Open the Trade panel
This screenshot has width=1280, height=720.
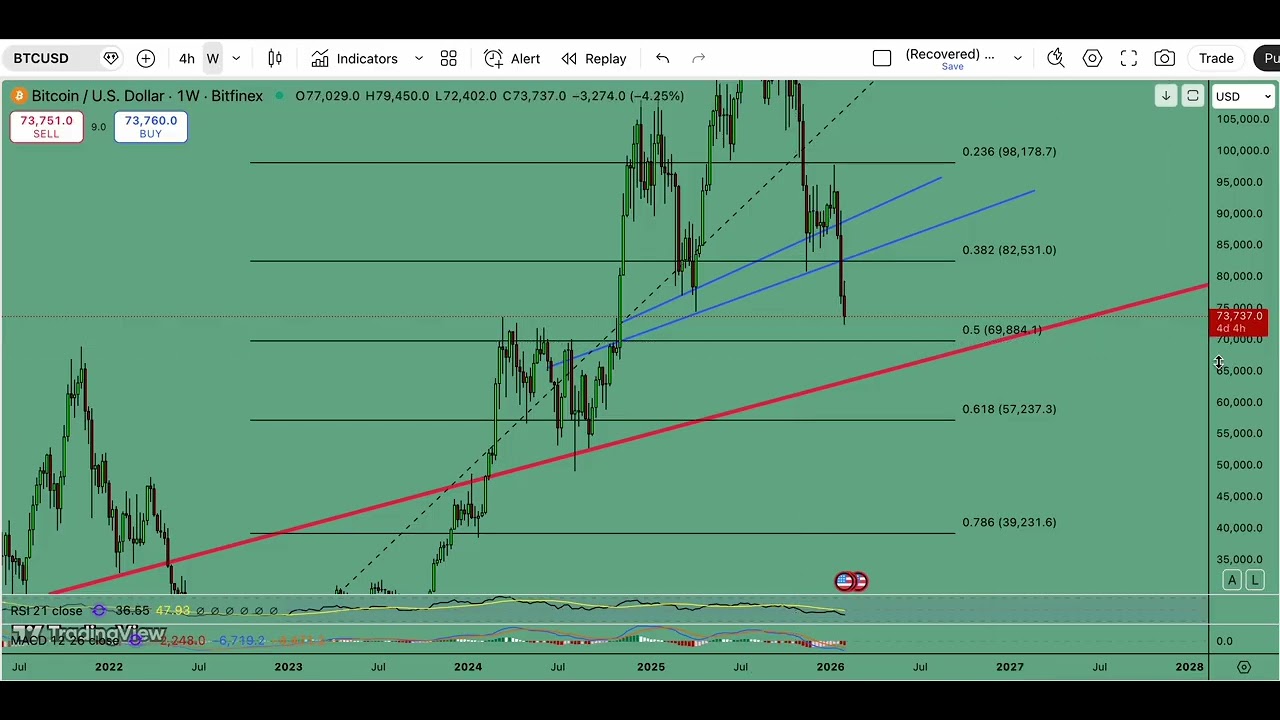(1217, 58)
